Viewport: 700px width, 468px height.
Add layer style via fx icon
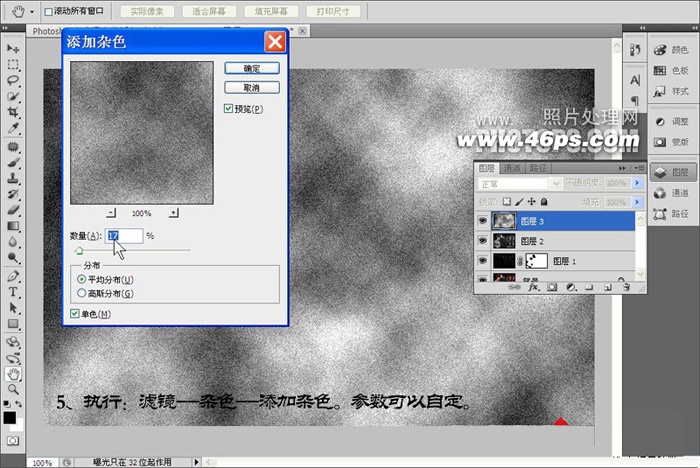tap(533, 287)
